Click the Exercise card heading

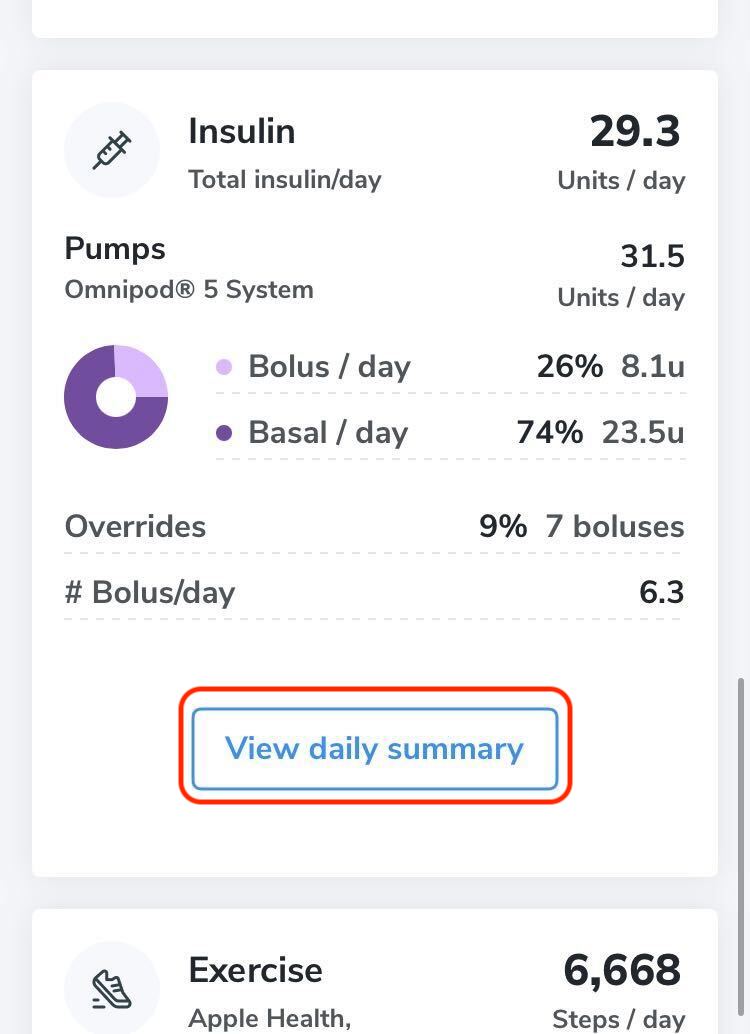(255, 970)
